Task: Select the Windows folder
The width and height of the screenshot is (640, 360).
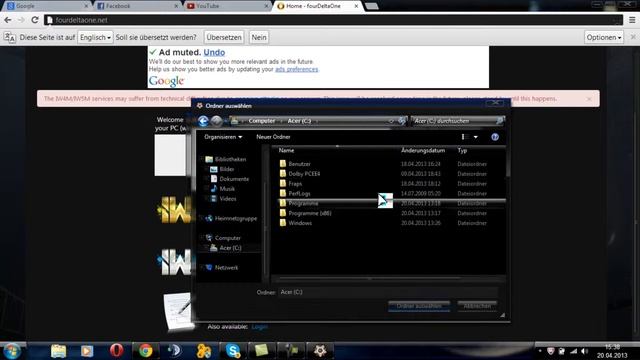Action: (x=300, y=223)
